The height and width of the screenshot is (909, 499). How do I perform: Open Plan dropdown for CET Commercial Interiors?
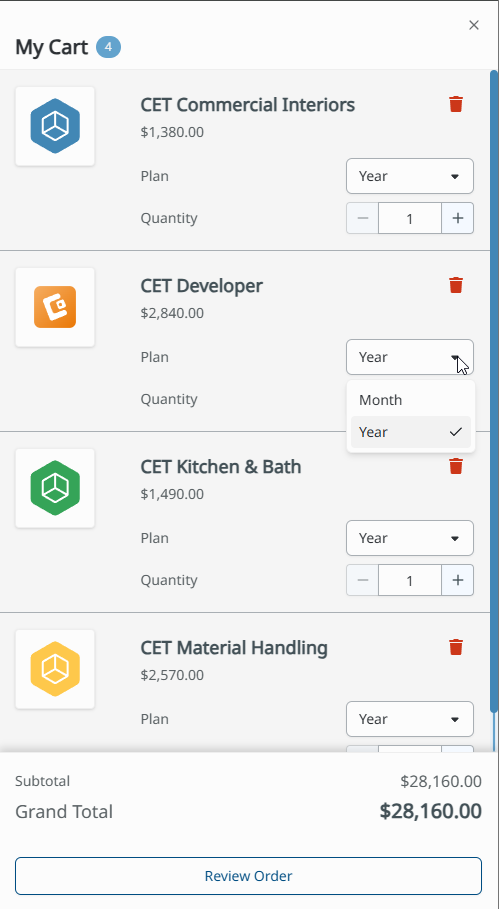point(410,176)
